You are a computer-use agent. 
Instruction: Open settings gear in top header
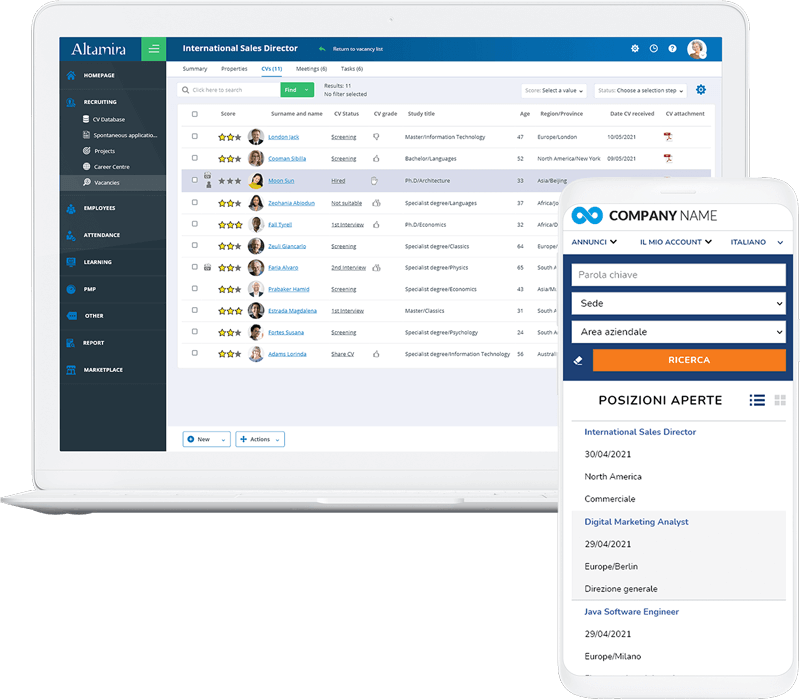coord(635,48)
